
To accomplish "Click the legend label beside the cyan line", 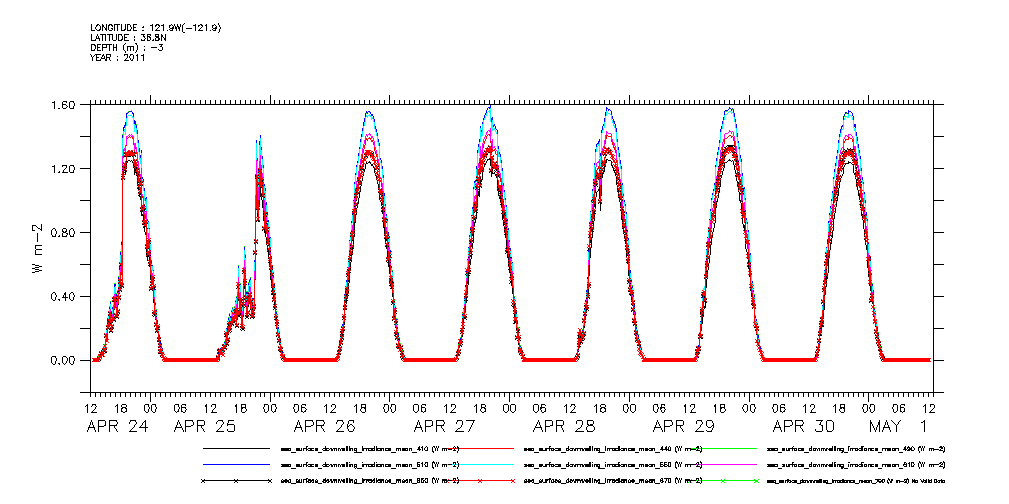I will (x=613, y=464).
